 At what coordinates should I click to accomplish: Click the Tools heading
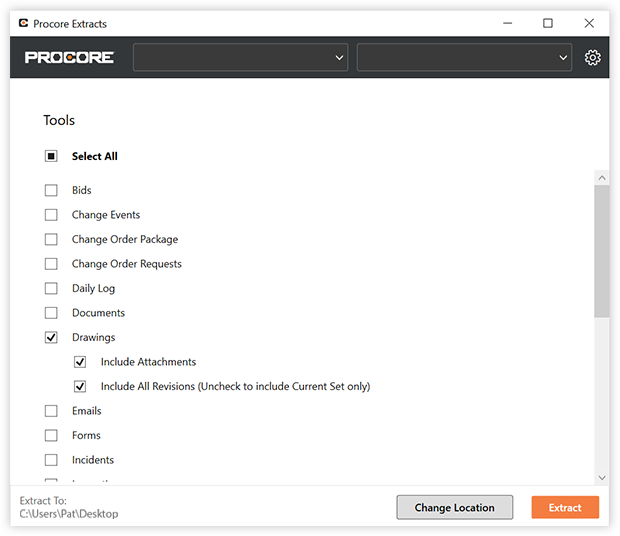click(59, 120)
